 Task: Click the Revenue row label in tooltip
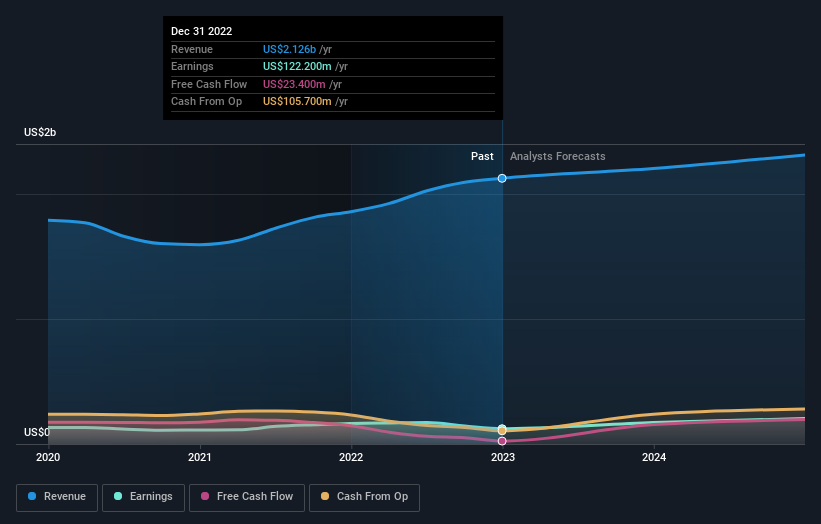point(192,49)
